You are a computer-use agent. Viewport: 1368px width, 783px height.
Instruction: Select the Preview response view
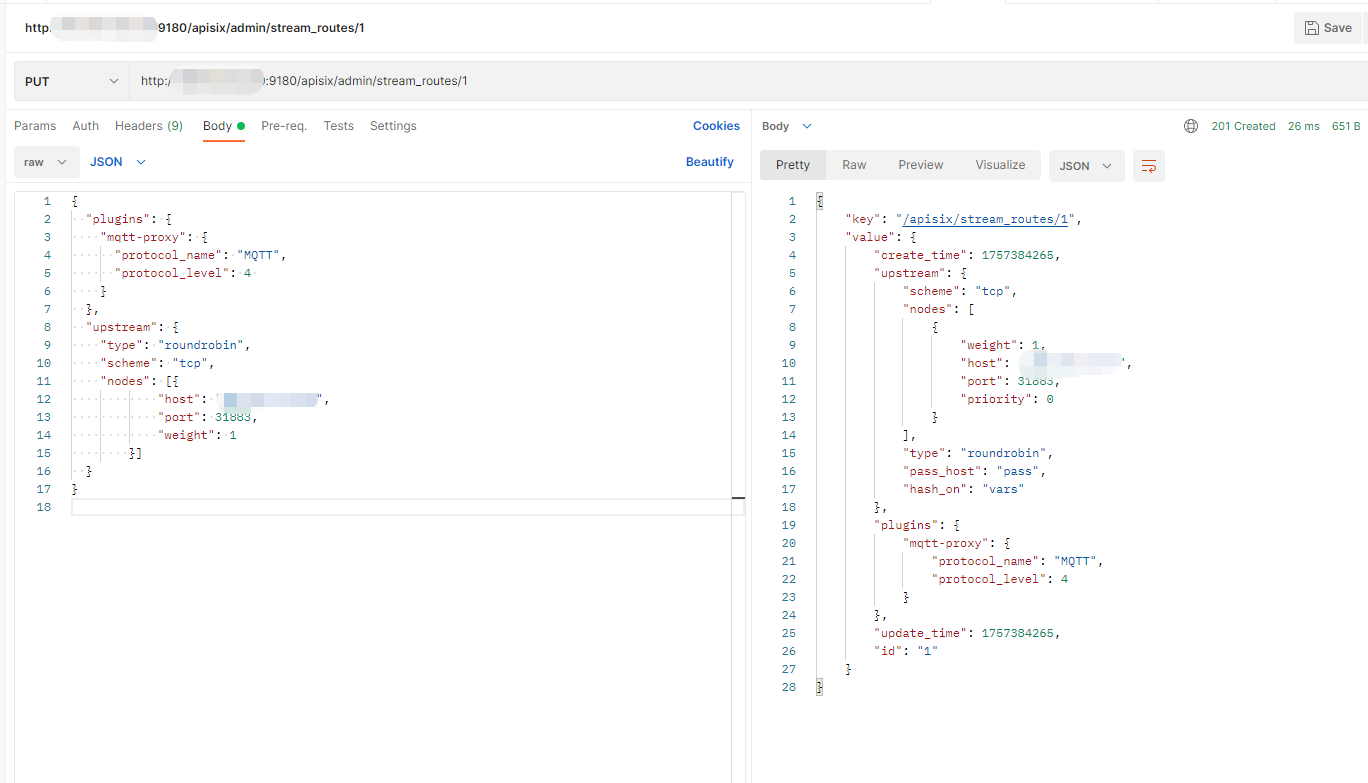coord(921,165)
